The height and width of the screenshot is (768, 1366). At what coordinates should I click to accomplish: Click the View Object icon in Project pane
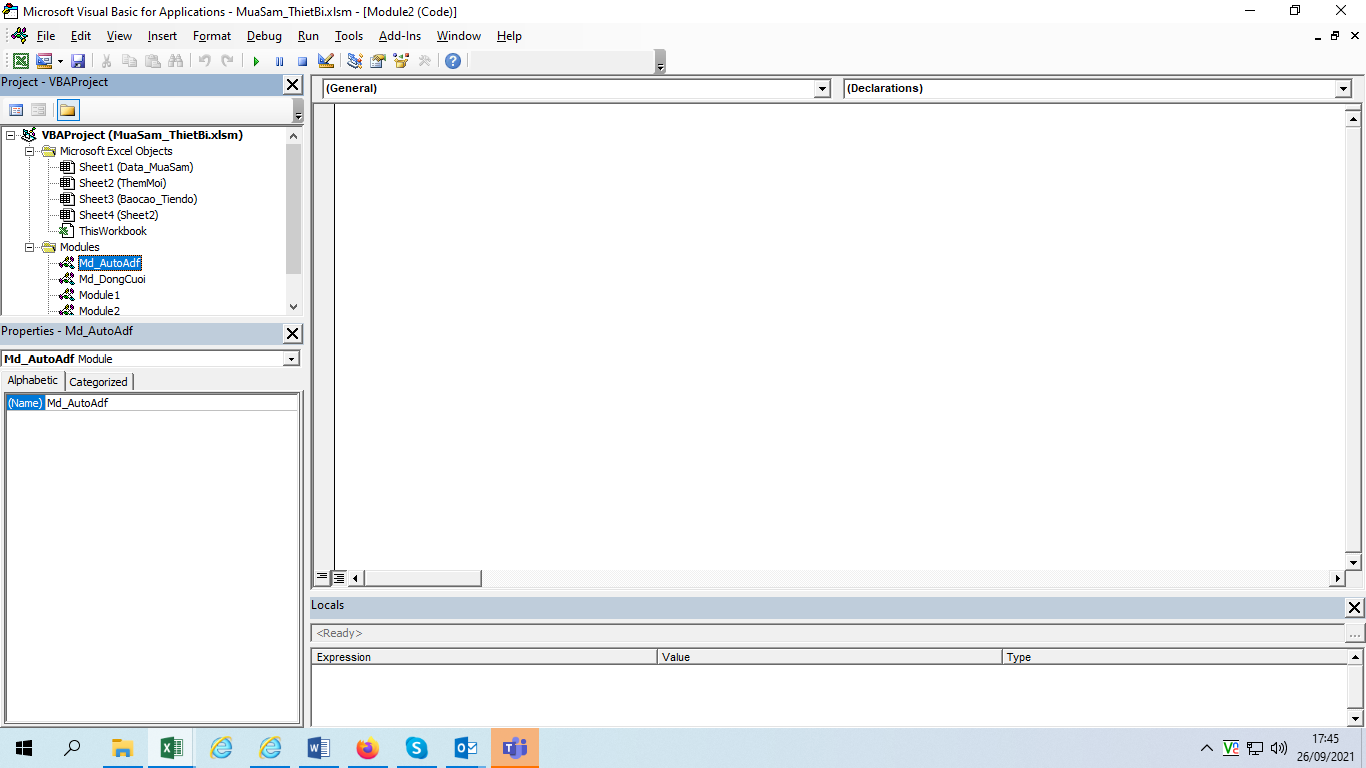pyautogui.click(x=38, y=110)
